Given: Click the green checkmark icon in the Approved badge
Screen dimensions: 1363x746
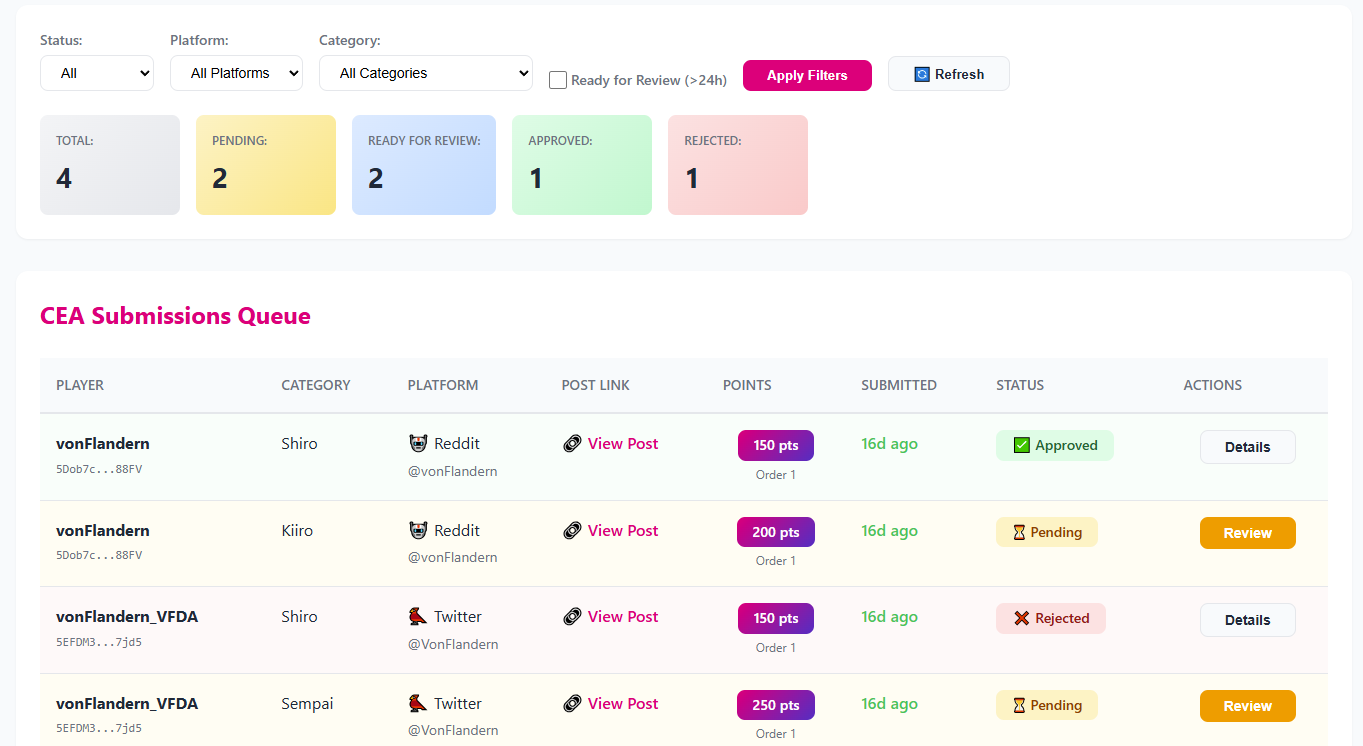Looking at the screenshot, I should click(x=1020, y=444).
